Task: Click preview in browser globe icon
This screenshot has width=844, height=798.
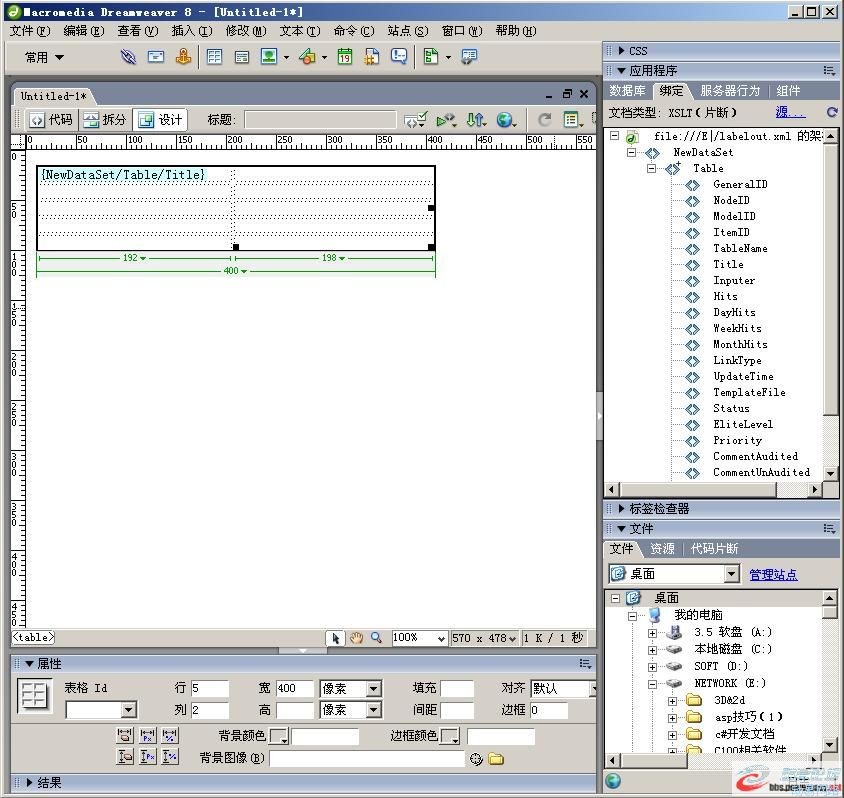Action: (x=505, y=120)
